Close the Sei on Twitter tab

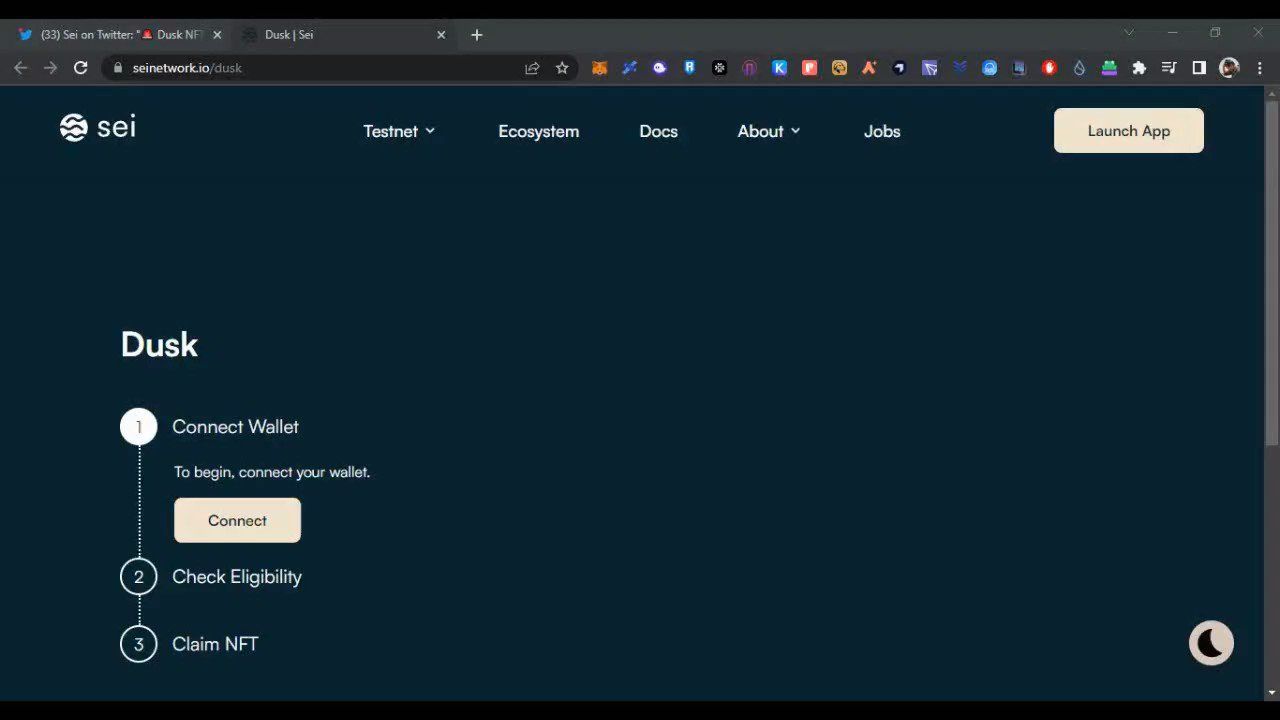pos(217,35)
